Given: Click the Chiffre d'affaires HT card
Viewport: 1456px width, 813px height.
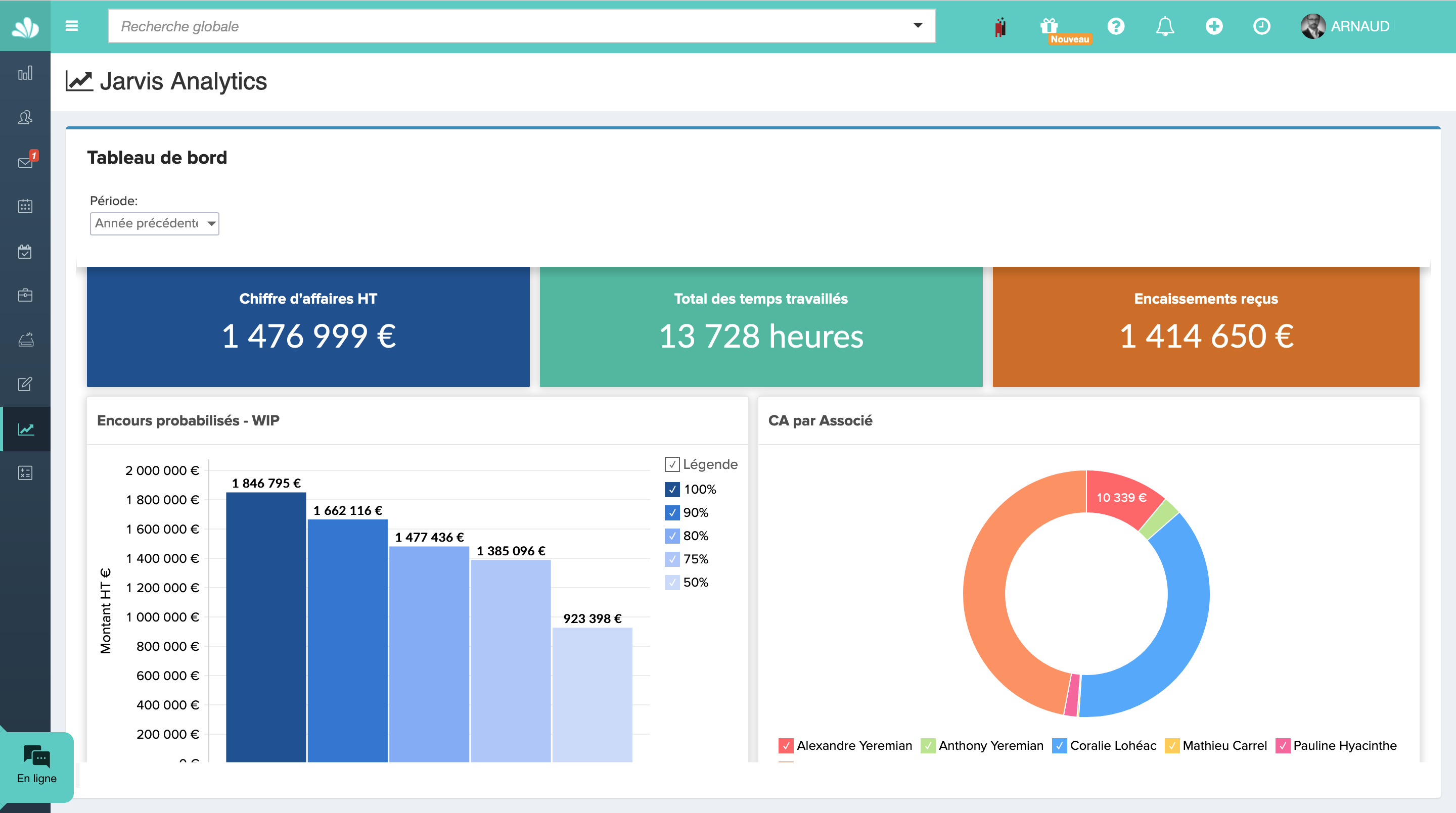Looking at the screenshot, I should point(308,326).
